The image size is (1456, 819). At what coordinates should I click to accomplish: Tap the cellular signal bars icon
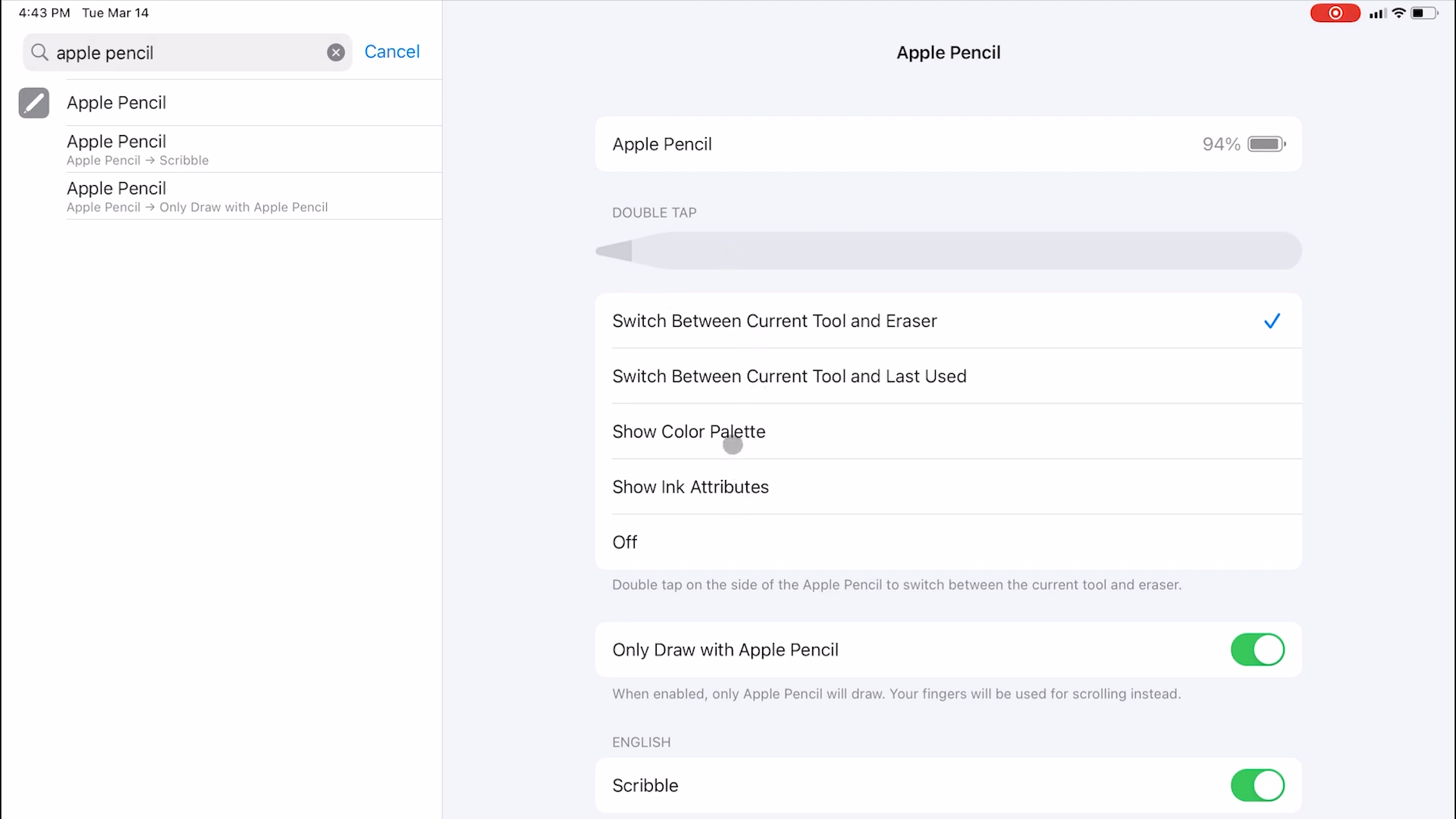[1378, 13]
